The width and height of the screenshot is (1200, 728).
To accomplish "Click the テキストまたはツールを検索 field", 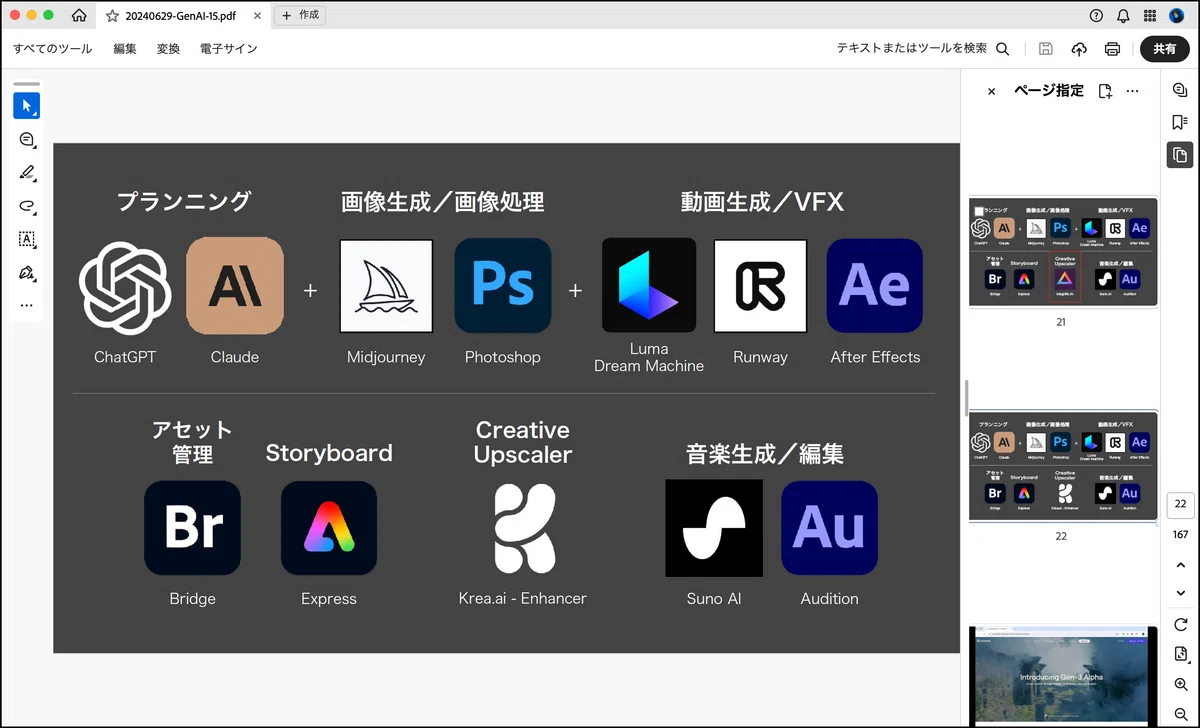I will pyautogui.click(x=911, y=49).
